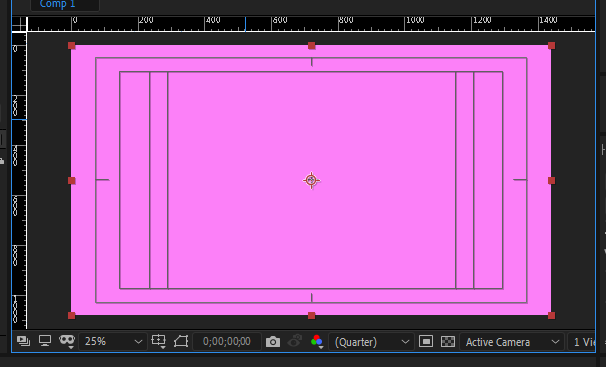Image resolution: width=606 pixels, height=367 pixels.
Task: Toggle the transparency grid checkerboard icon
Action: (x=448, y=342)
